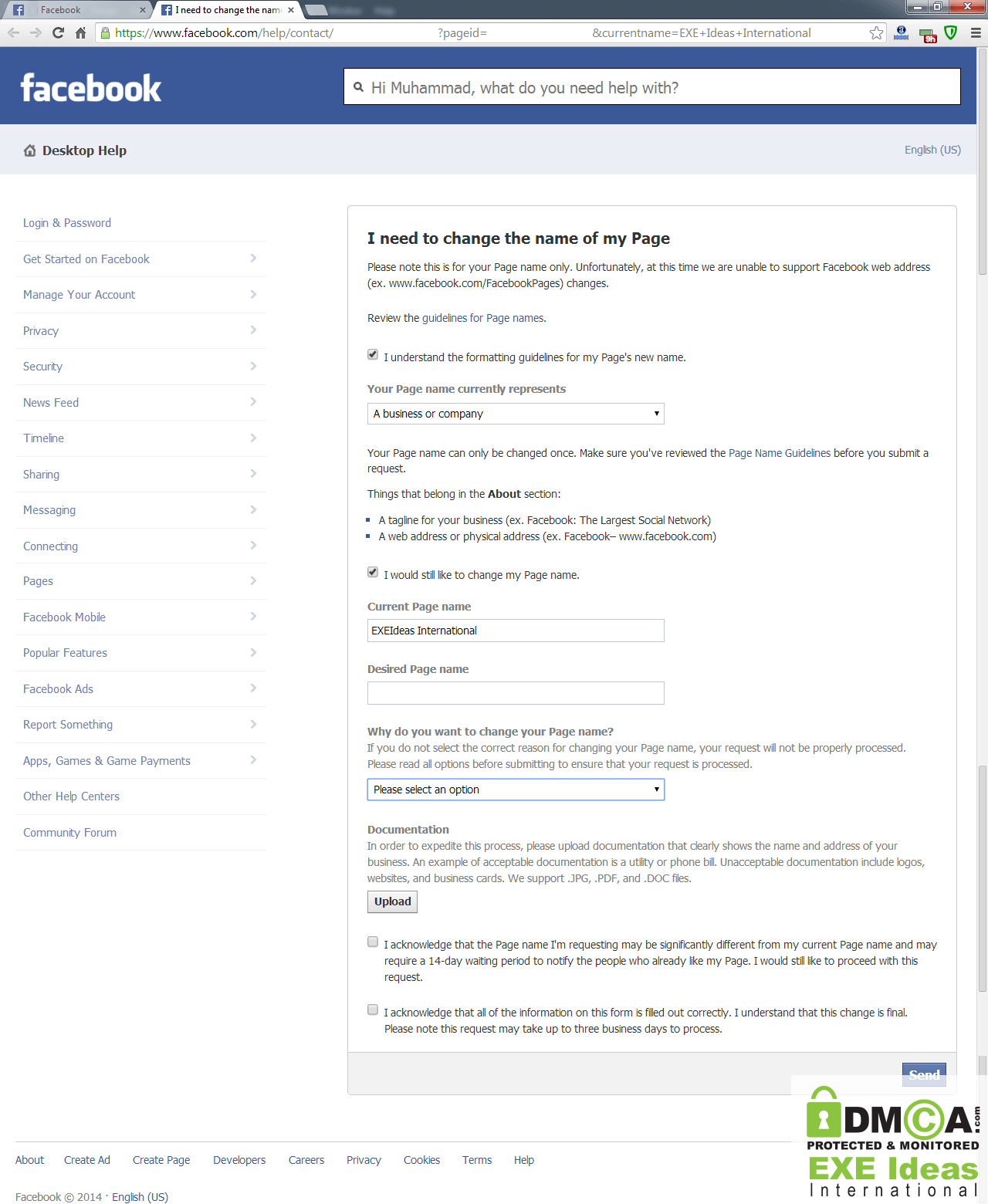Open About footer link

coord(29,1160)
